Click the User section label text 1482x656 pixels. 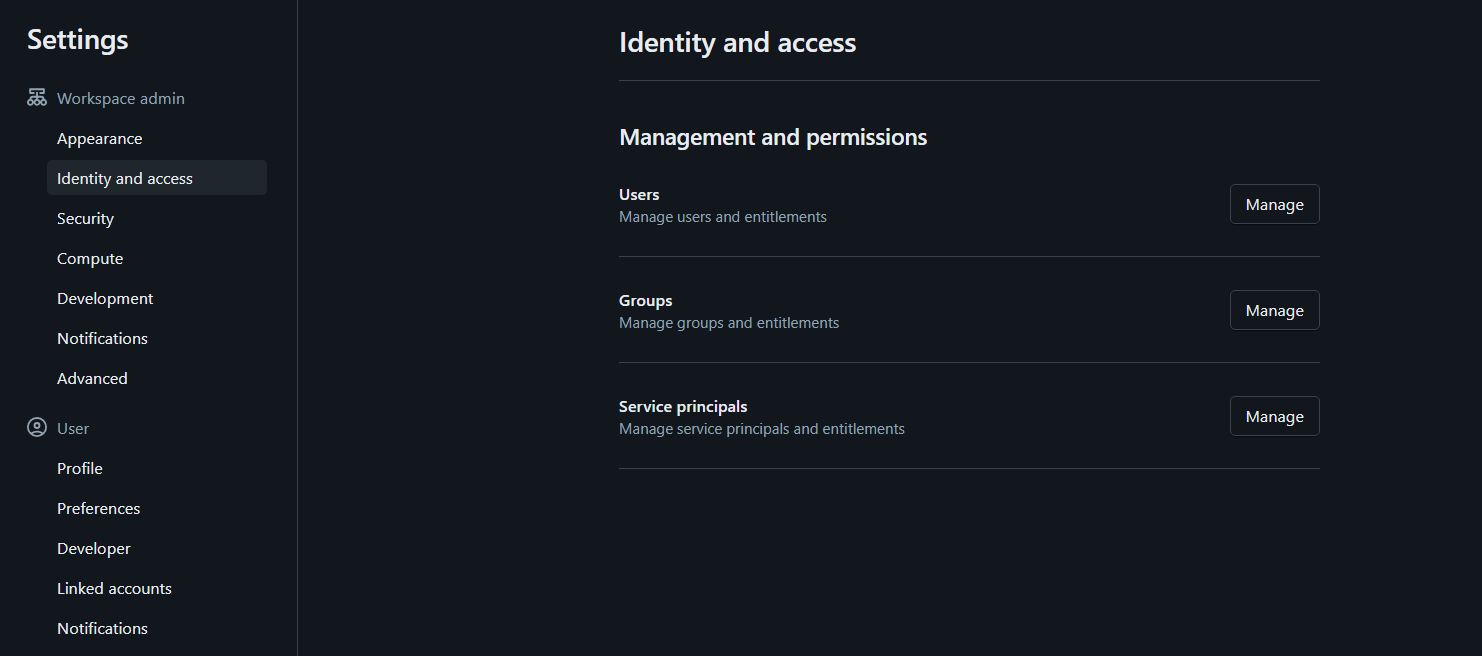point(73,429)
